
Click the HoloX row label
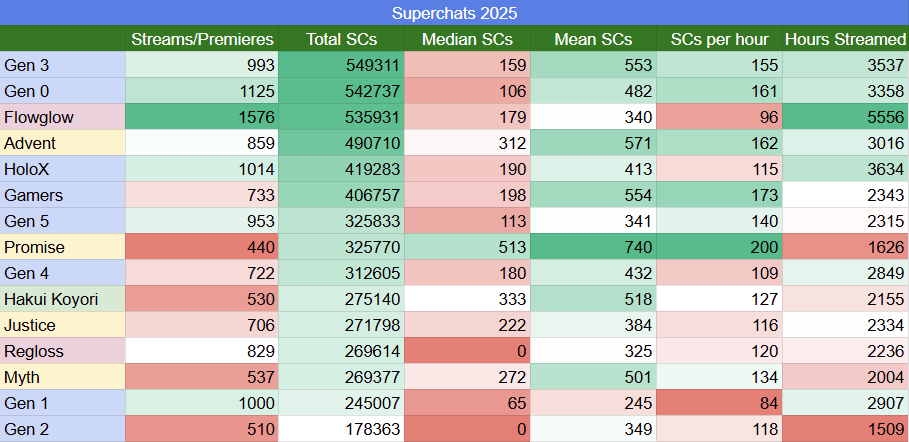point(63,169)
